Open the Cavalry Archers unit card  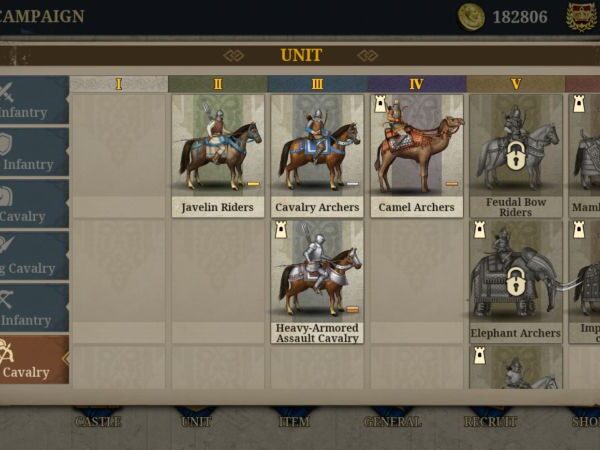point(317,156)
